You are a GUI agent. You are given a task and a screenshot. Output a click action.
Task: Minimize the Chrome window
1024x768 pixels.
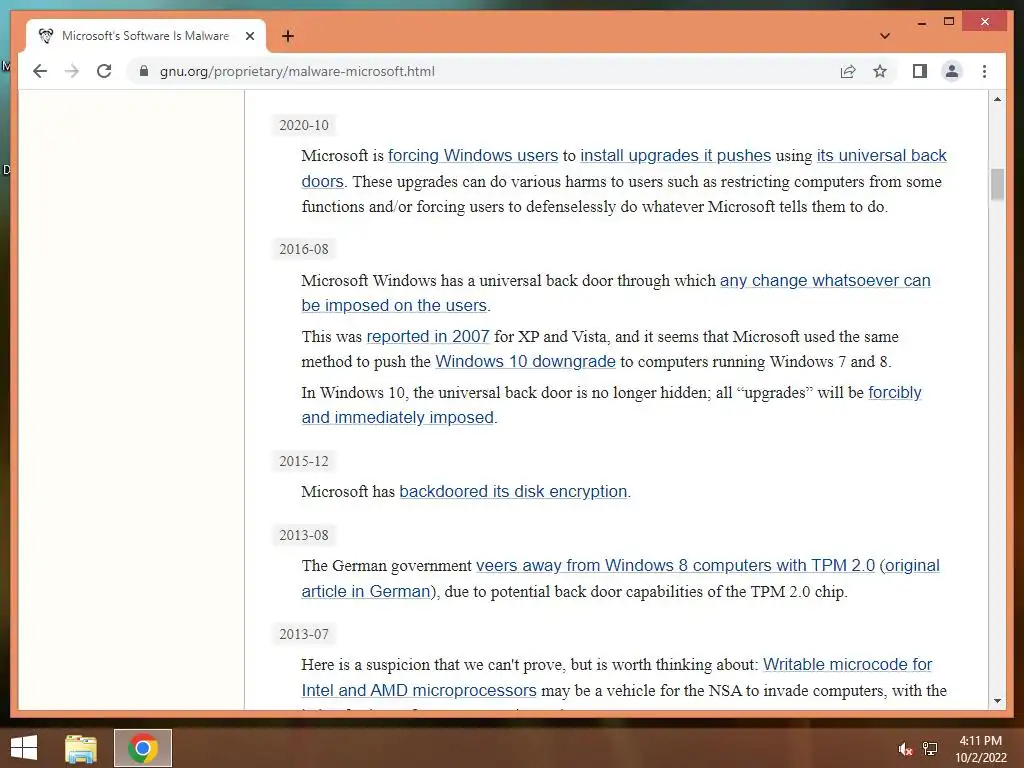pos(921,22)
